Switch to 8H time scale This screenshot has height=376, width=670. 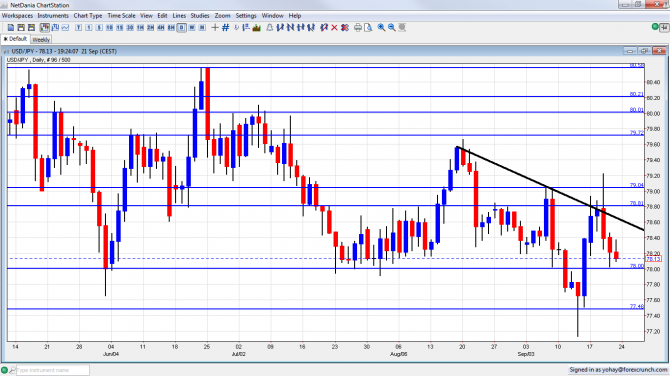[171, 28]
